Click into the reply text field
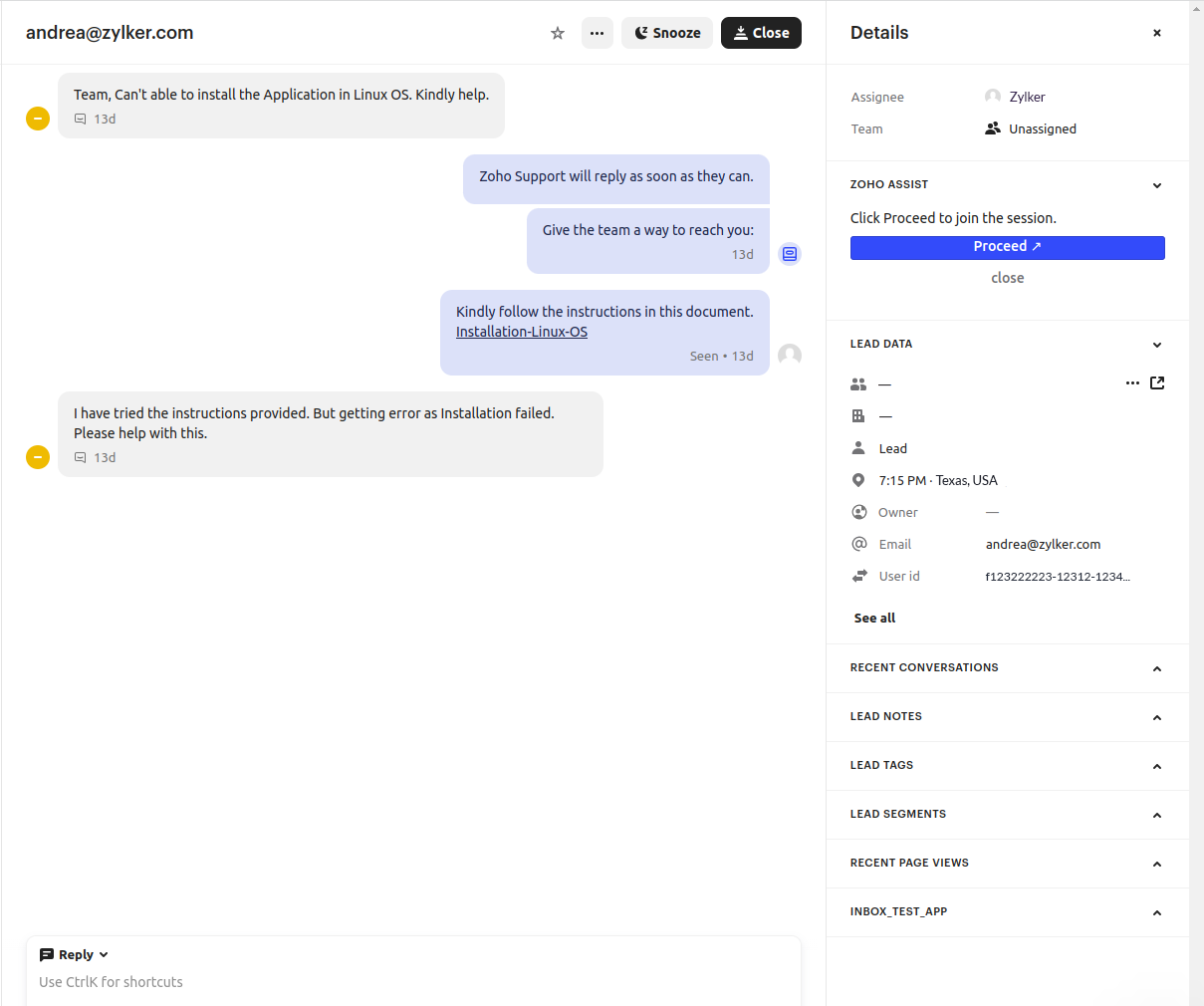The image size is (1204, 1006). [x=398, y=982]
